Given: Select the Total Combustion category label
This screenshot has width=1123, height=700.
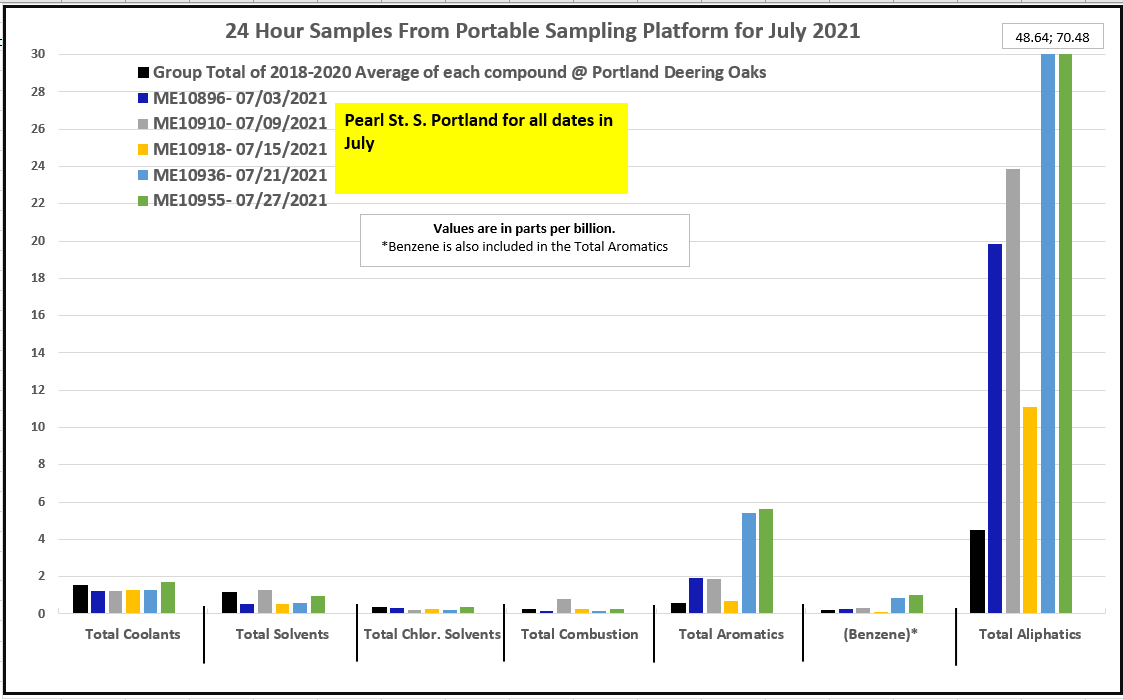Looking at the screenshot, I should click(x=579, y=634).
